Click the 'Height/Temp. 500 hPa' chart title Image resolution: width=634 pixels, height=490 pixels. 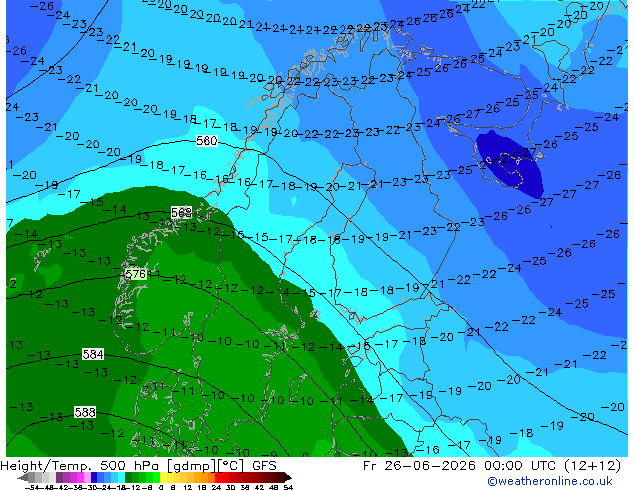(x=80, y=466)
